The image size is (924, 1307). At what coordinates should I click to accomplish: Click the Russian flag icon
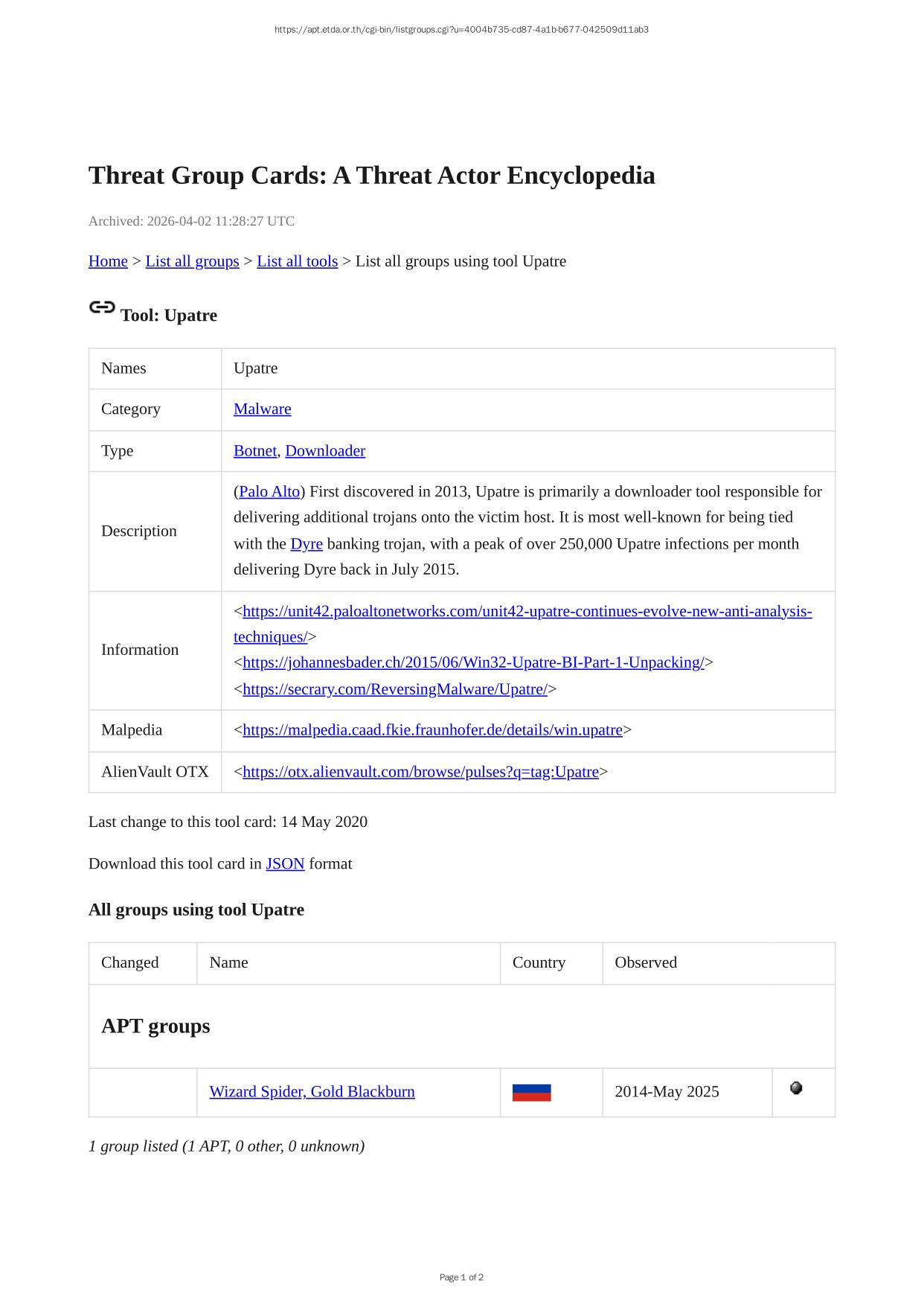pyautogui.click(x=531, y=1092)
